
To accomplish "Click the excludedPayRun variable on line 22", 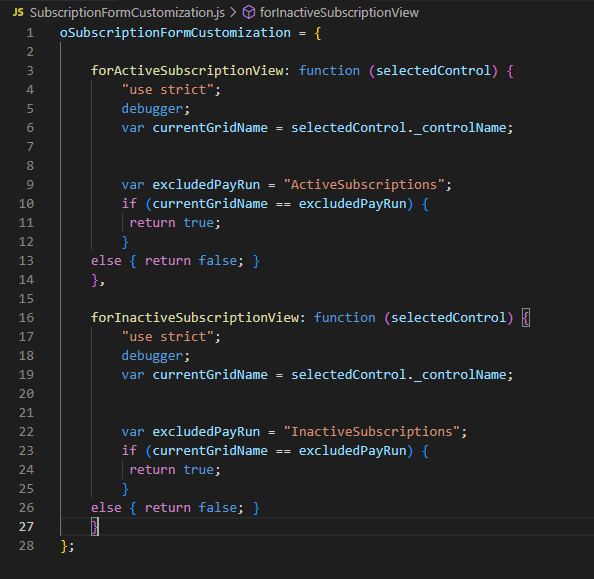I will [206, 432].
